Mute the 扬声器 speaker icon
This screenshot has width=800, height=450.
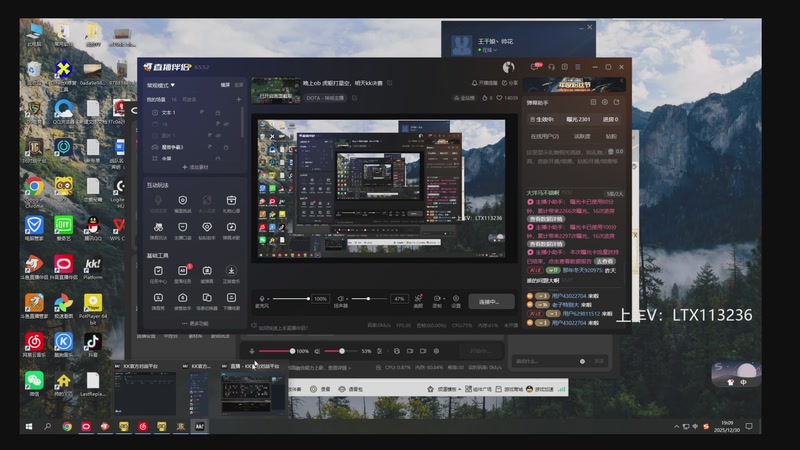pyautogui.click(x=340, y=298)
